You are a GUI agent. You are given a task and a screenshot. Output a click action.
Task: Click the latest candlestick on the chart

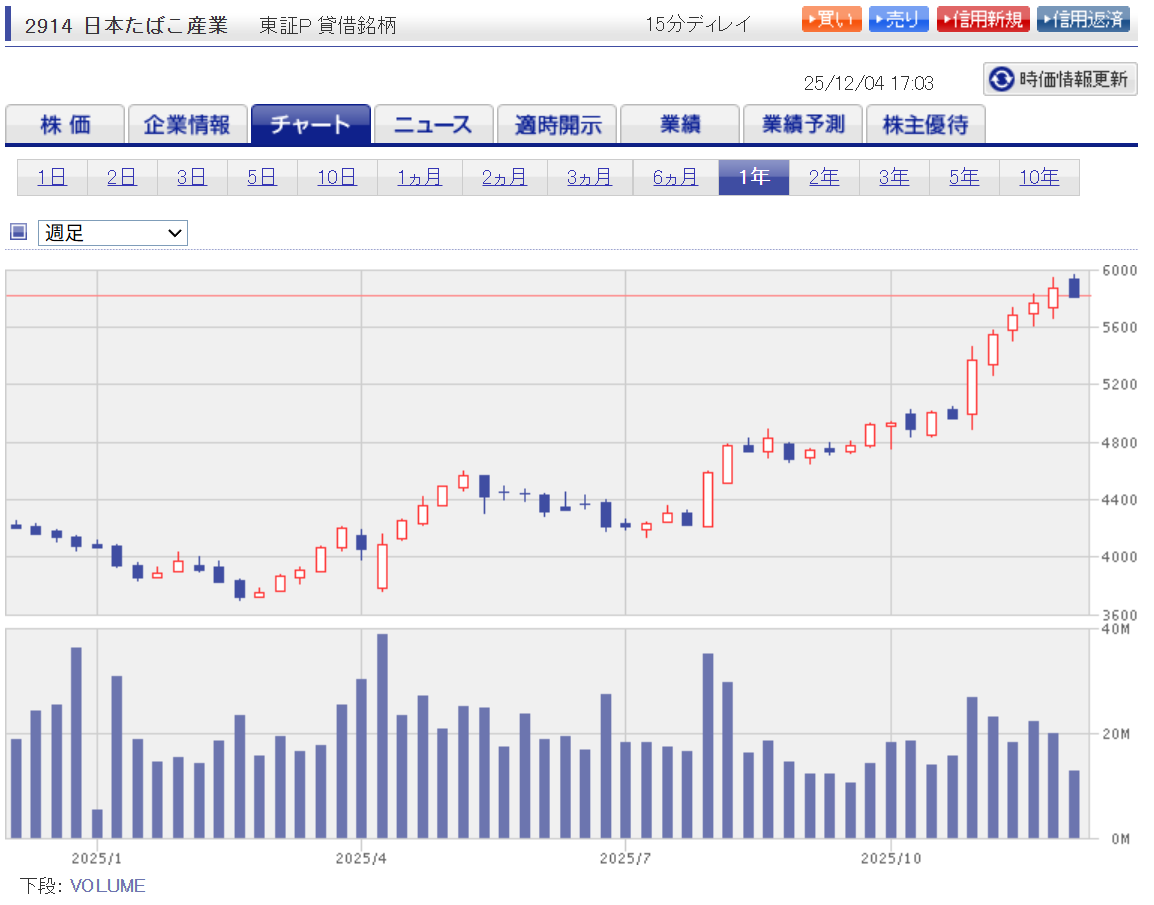click(1074, 287)
